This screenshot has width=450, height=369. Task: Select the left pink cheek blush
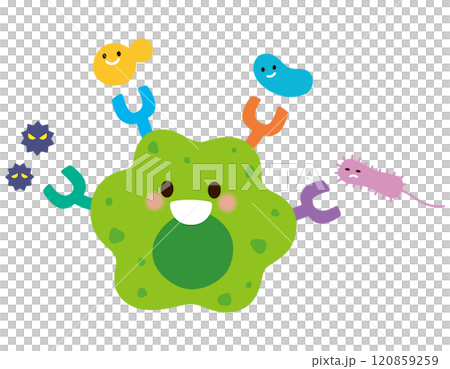click(x=154, y=202)
